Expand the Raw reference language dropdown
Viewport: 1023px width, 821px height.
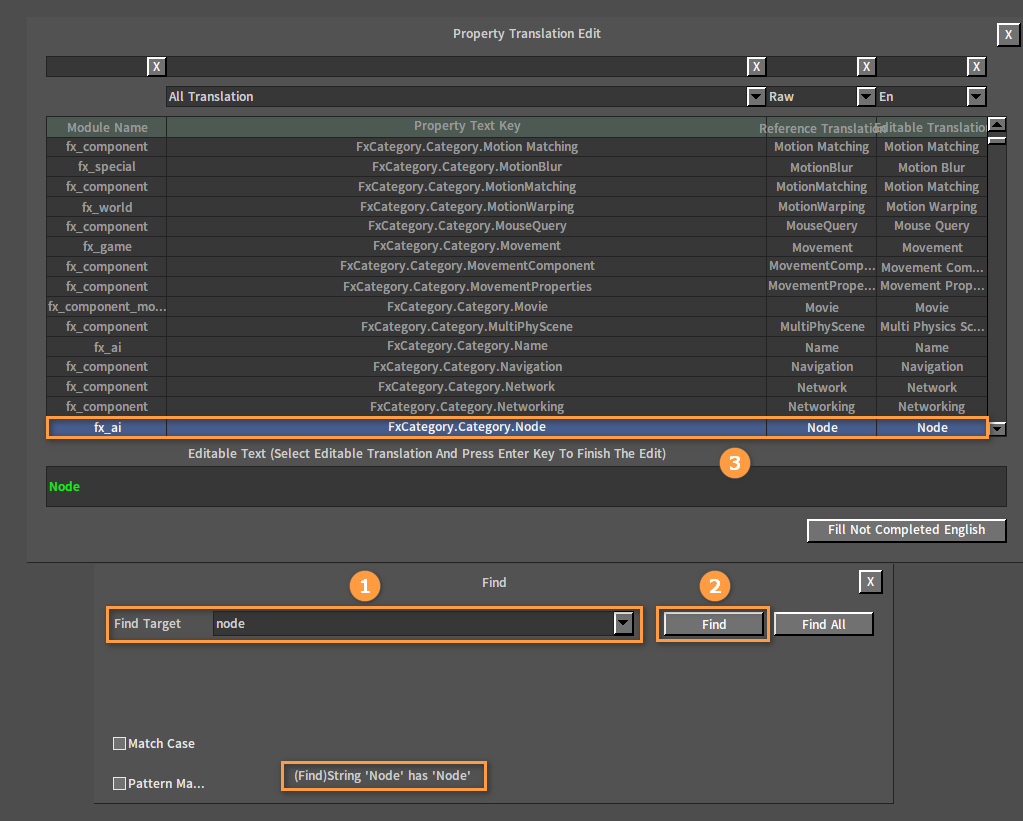(866, 97)
